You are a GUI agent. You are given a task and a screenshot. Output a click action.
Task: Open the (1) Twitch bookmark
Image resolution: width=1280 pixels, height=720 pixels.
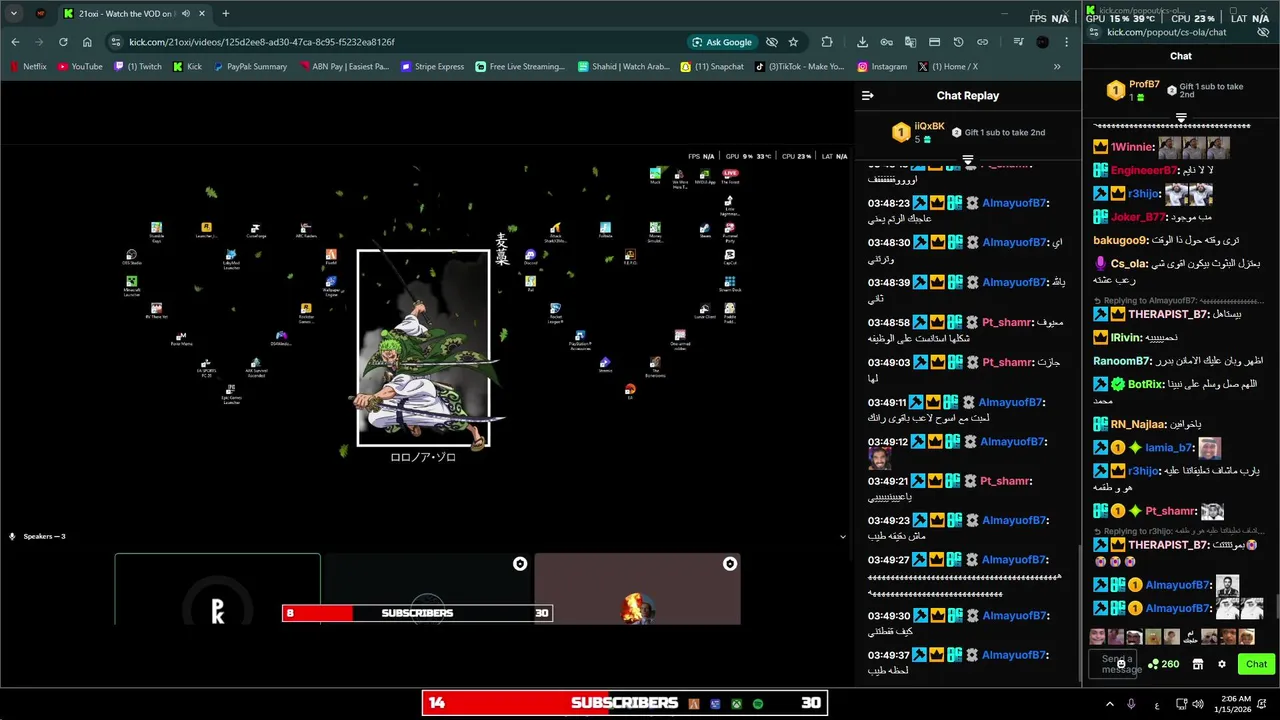point(138,67)
